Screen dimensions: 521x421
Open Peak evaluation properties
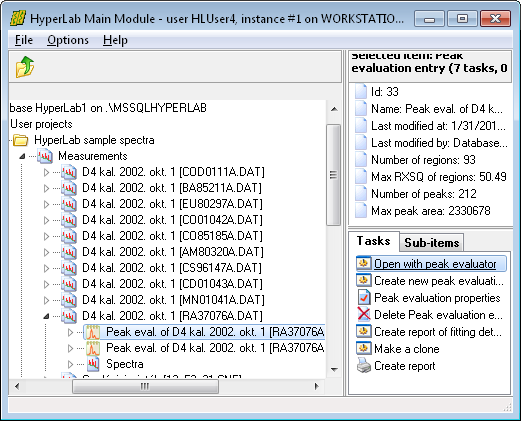click(x=437, y=298)
